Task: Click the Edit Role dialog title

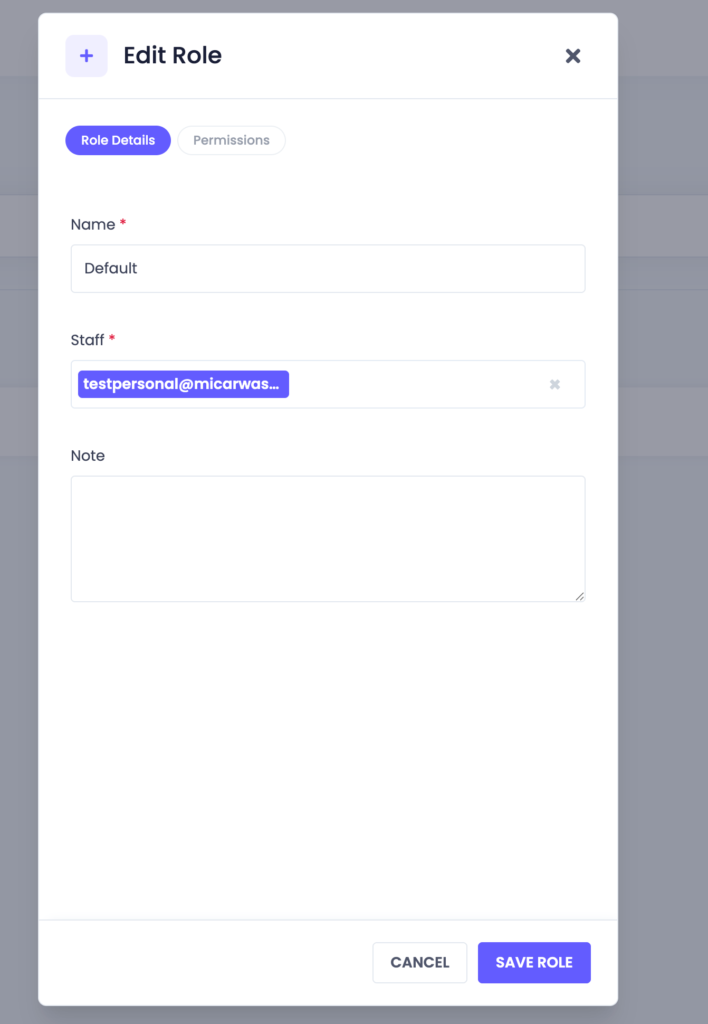Action: (172, 56)
